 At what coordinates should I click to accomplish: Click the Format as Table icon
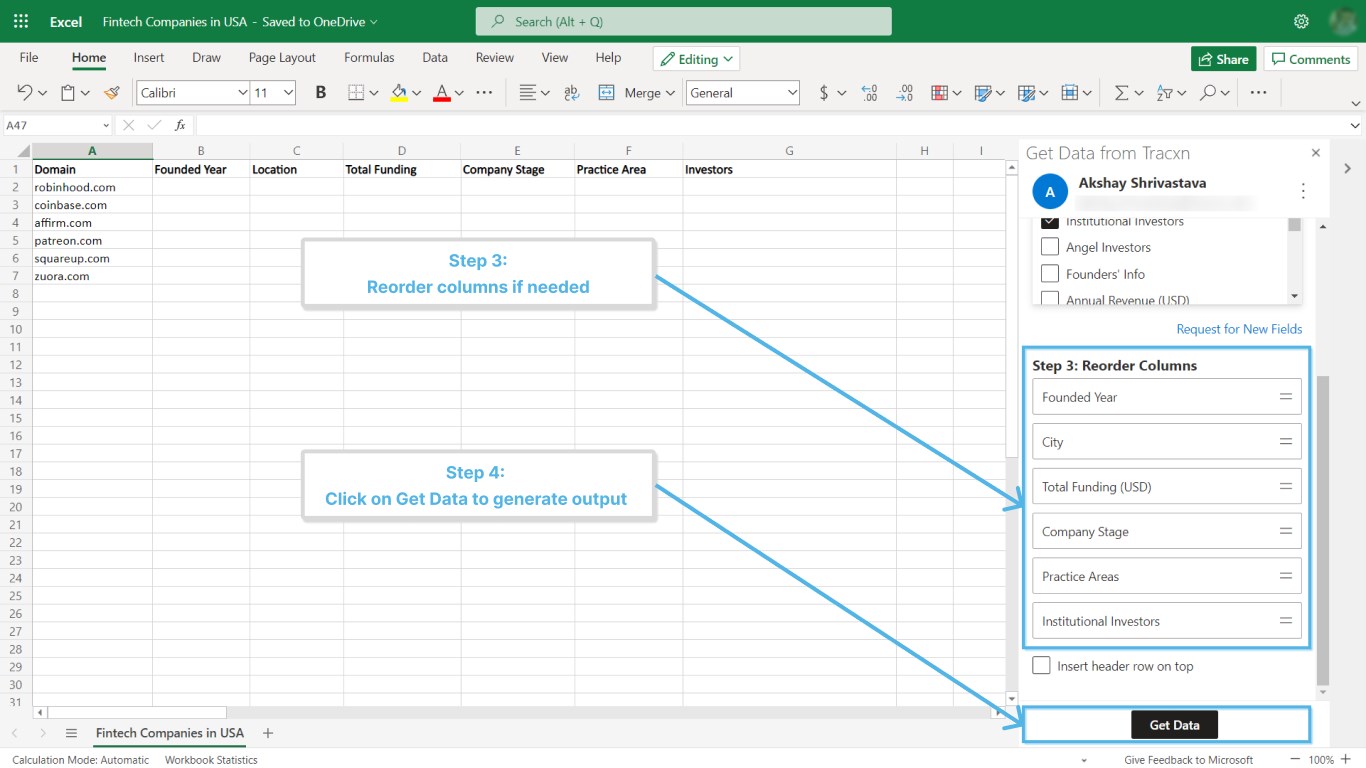click(x=1026, y=93)
